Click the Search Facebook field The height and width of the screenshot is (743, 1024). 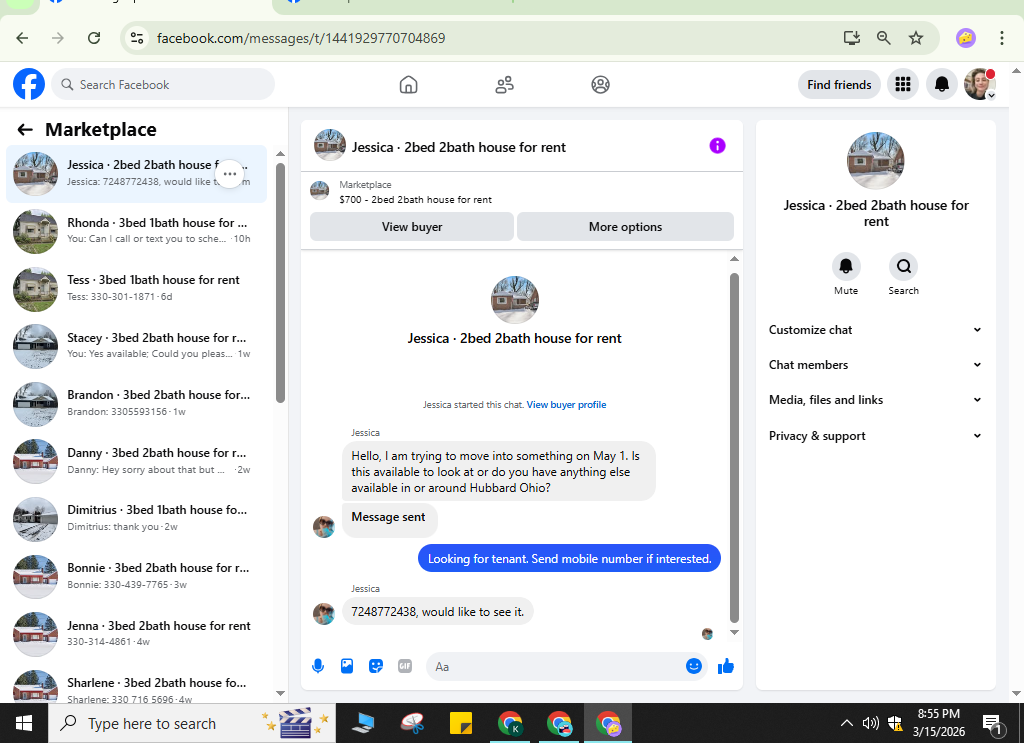click(163, 84)
